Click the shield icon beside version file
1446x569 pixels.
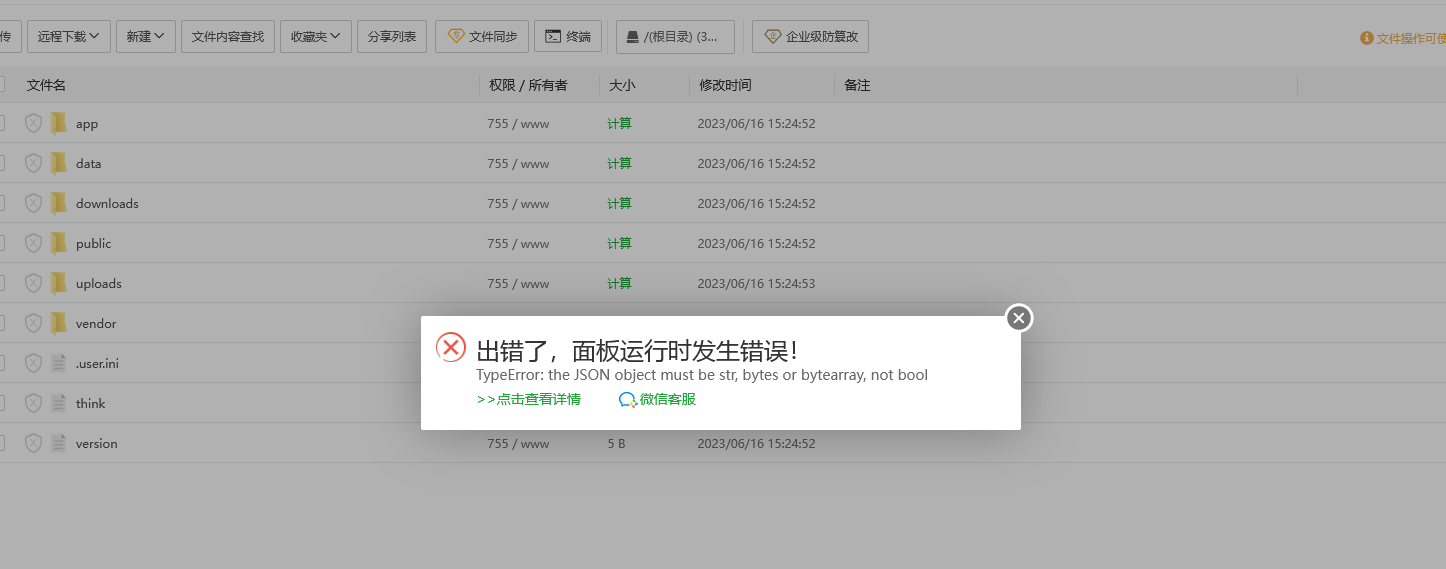coord(33,443)
